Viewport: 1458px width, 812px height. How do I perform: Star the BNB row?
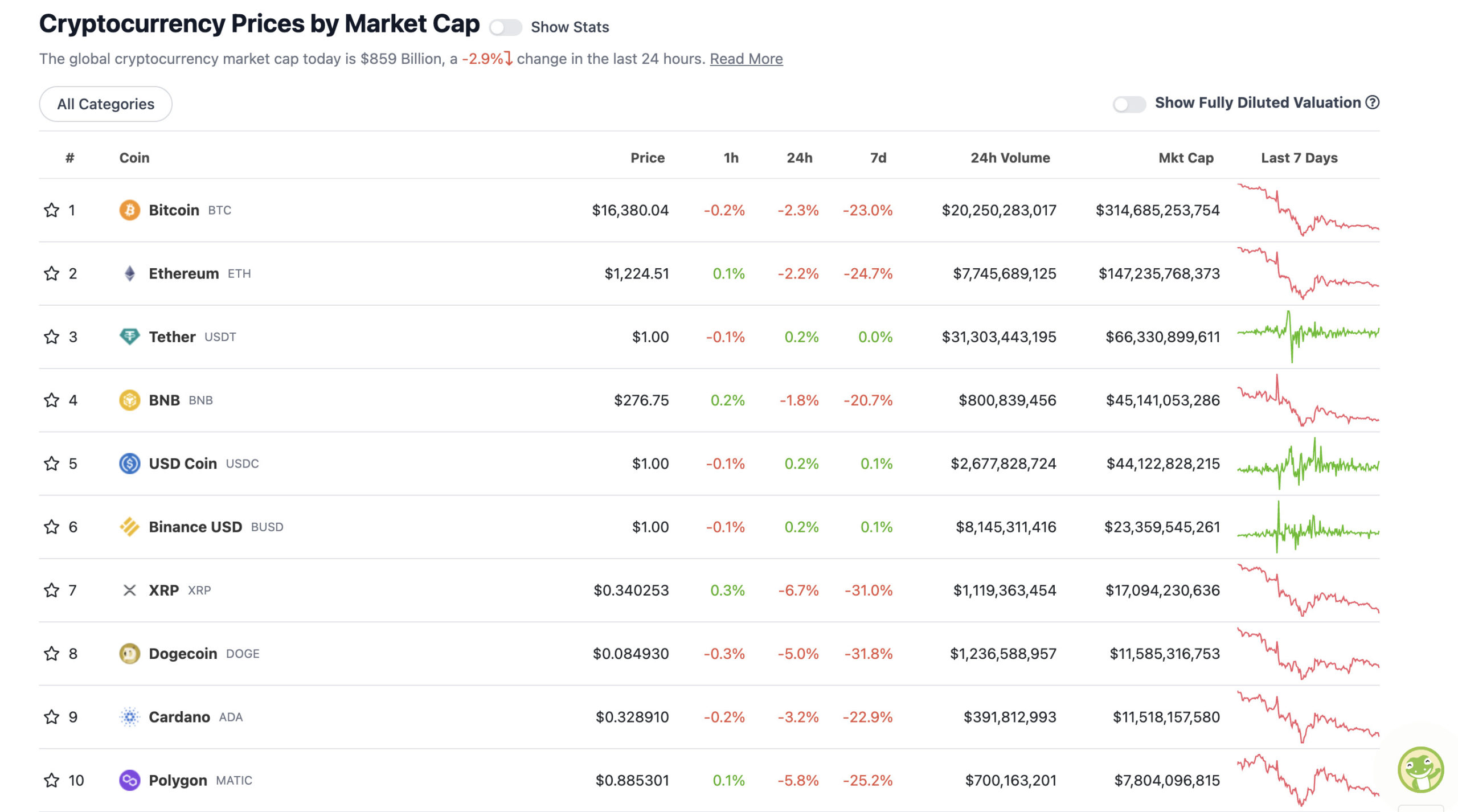[x=51, y=400]
